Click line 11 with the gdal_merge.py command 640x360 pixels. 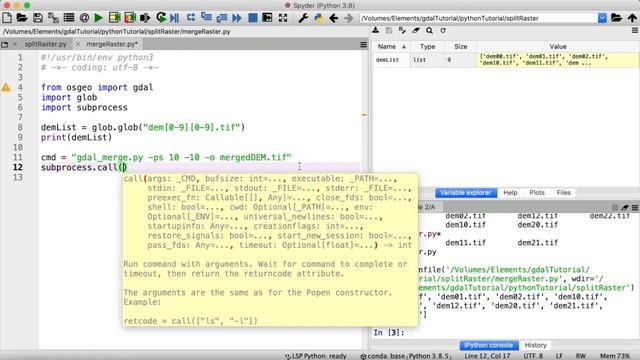pos(166,157)
